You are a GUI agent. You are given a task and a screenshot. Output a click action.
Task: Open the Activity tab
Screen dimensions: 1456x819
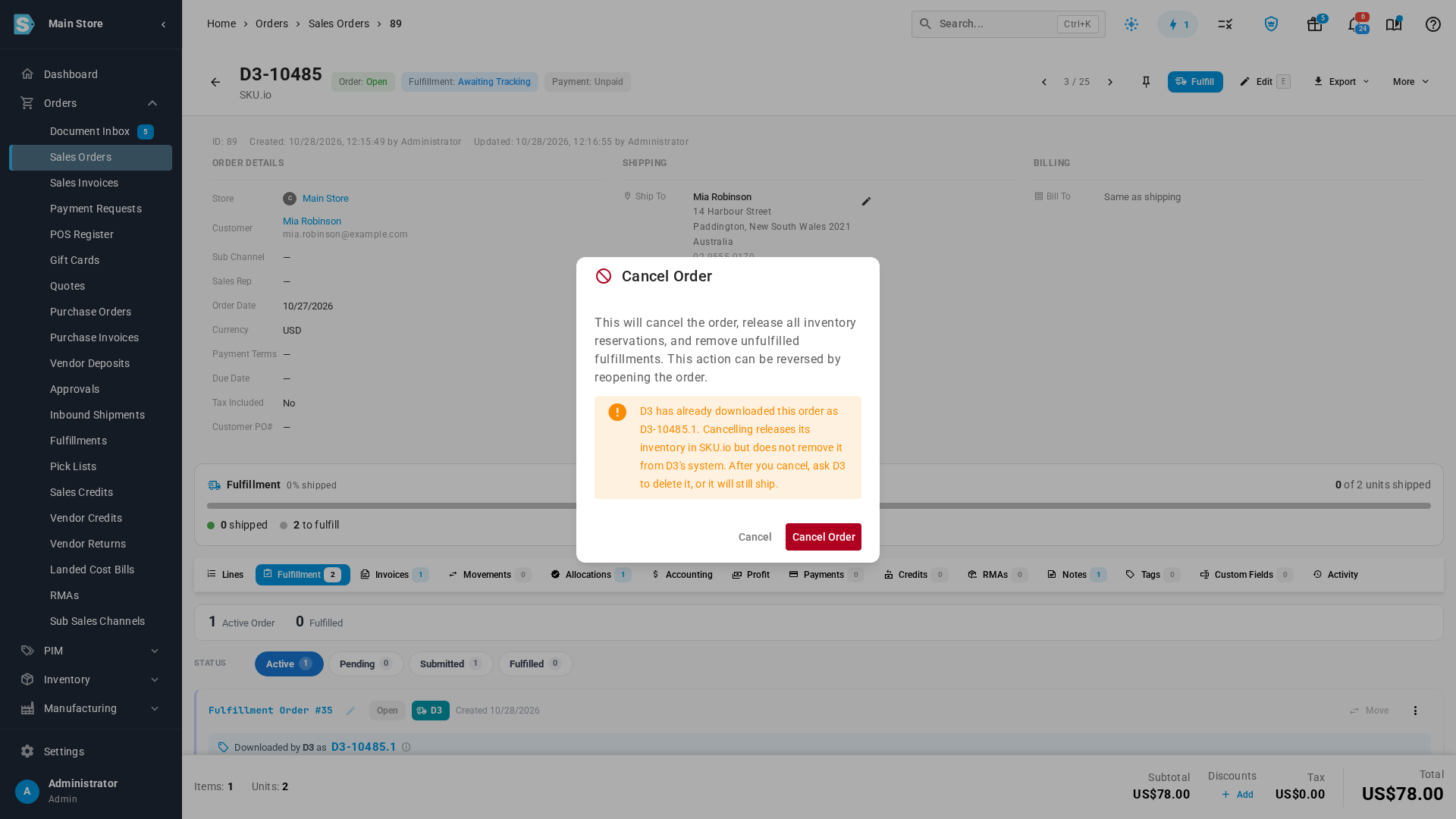(1335, 575)
